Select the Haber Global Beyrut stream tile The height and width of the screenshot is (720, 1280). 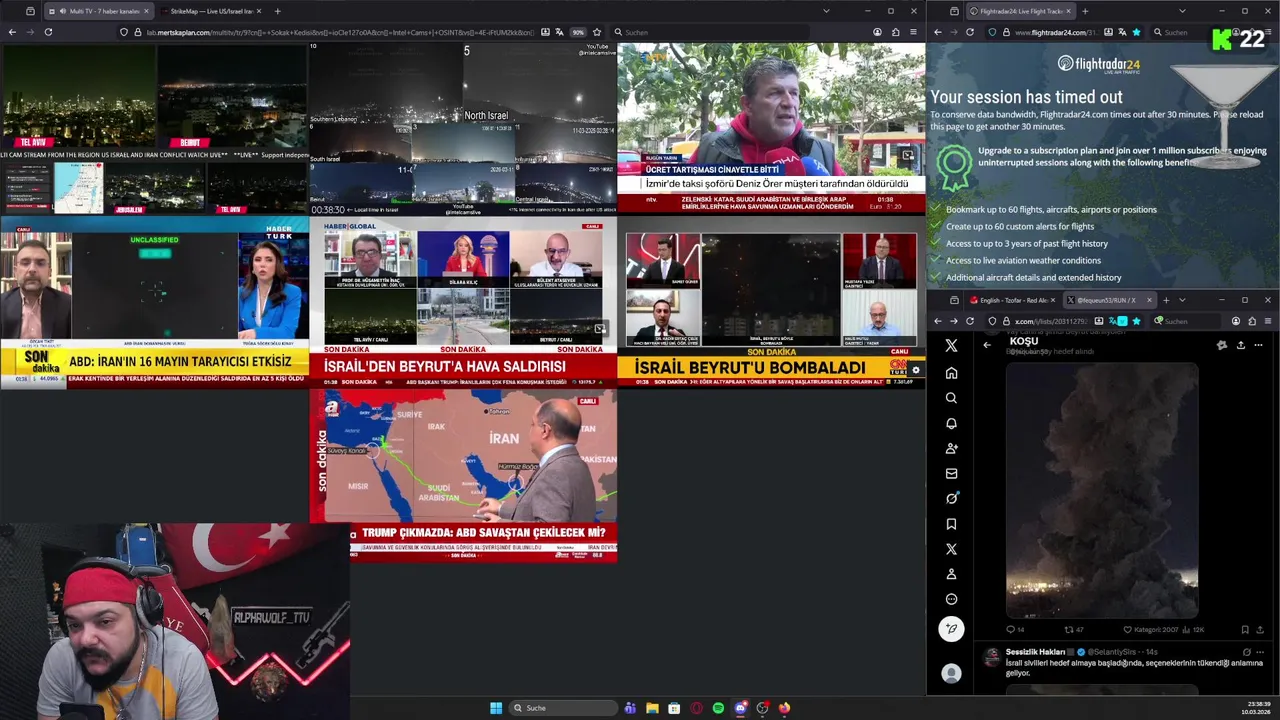[463, 302]
